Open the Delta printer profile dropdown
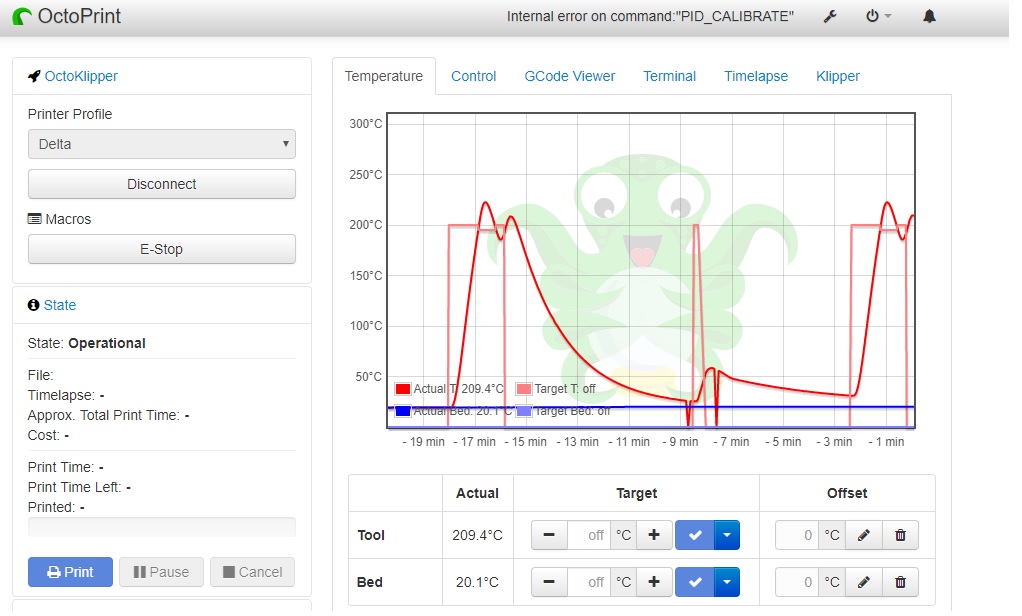The height and width of the screenshot is (616, 1022). click(161, 144)
